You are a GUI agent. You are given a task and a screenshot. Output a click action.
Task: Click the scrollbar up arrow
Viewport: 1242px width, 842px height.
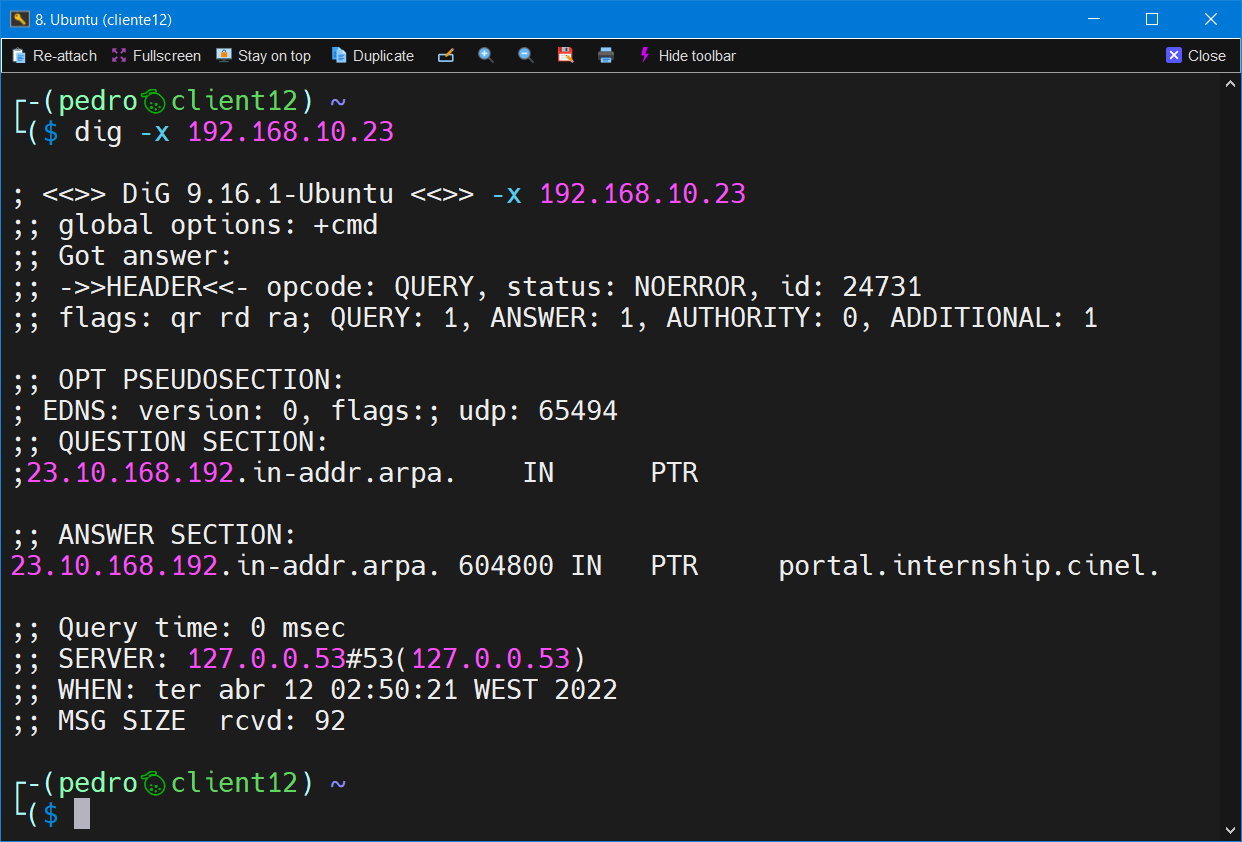pos(1230,83)
